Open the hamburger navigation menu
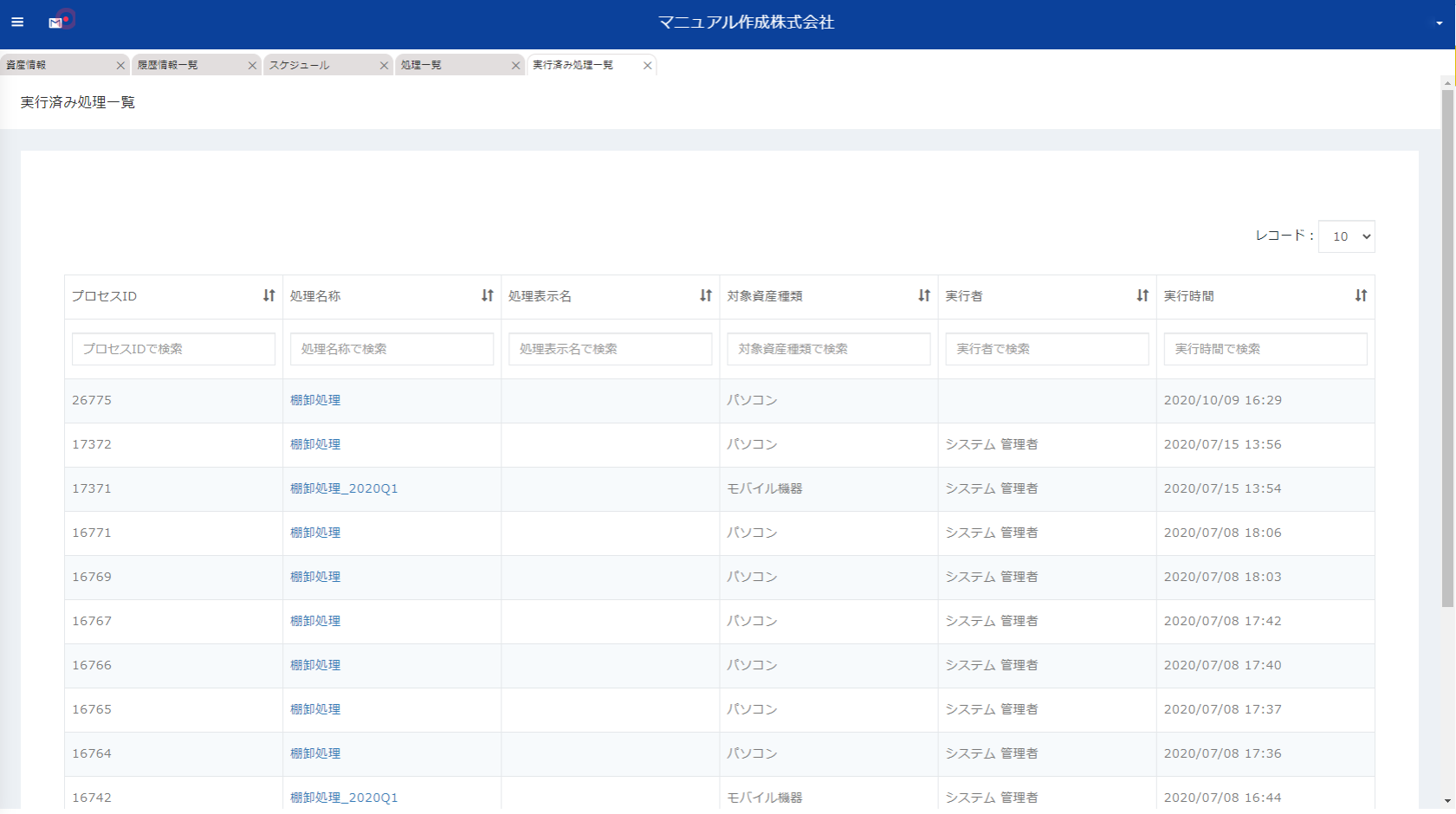Image resolution: width=1456 pixels, height=814 pixels. [x=17, y=23]
